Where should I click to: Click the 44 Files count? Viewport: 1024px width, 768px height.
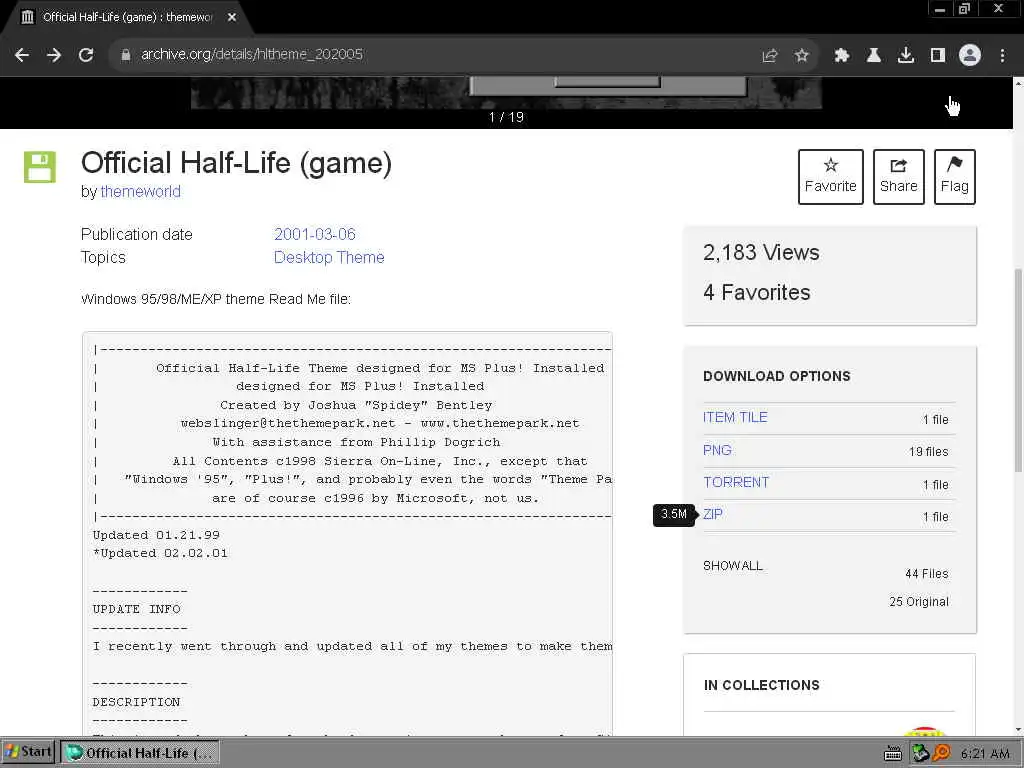point(926,574)
